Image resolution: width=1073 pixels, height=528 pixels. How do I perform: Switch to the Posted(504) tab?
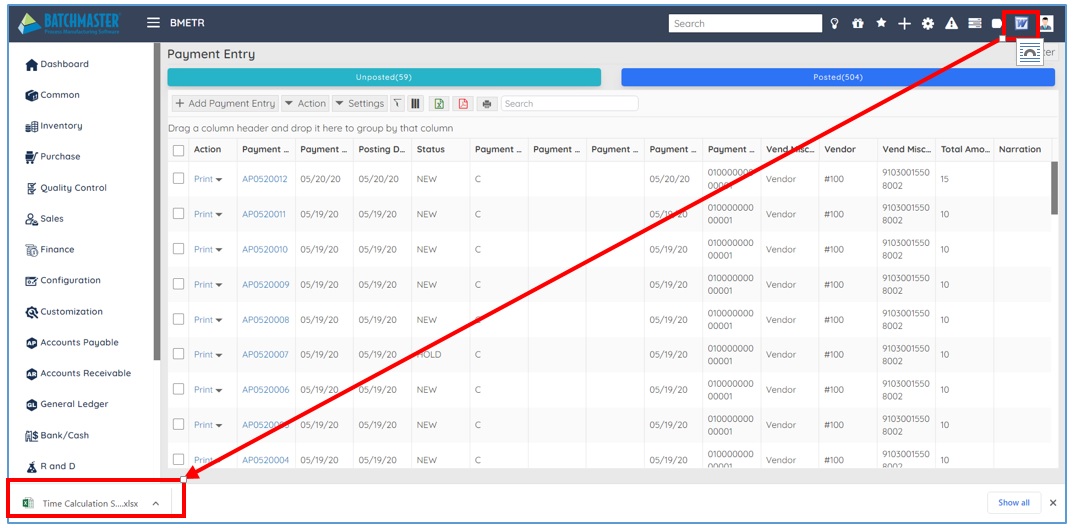(837, 77)
